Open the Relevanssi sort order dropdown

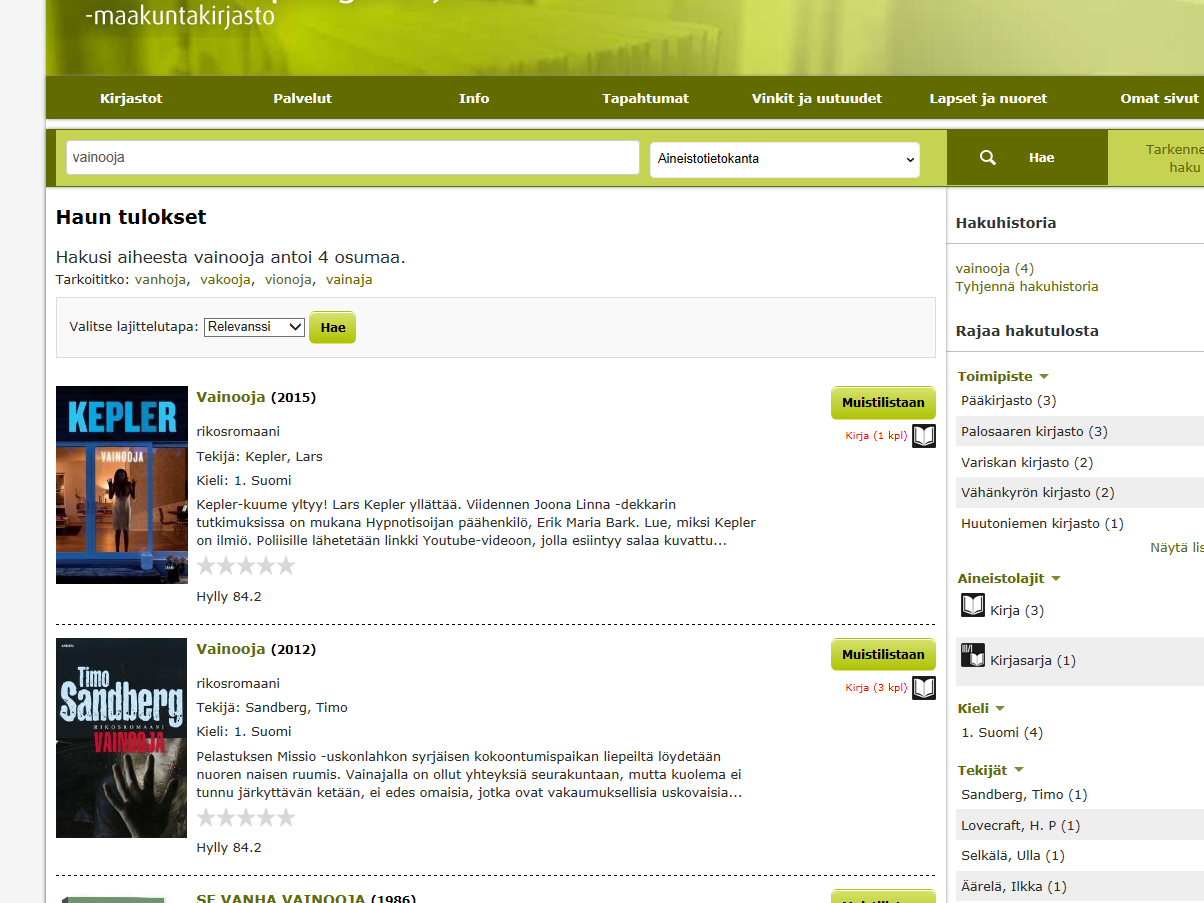tap(254, 327)
